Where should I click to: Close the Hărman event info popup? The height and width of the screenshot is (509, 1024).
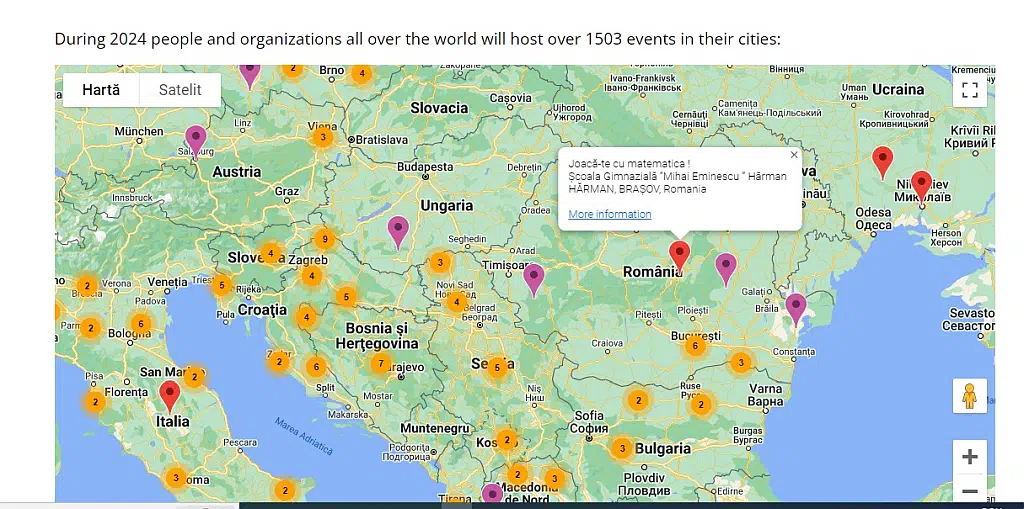coord(793,155)
